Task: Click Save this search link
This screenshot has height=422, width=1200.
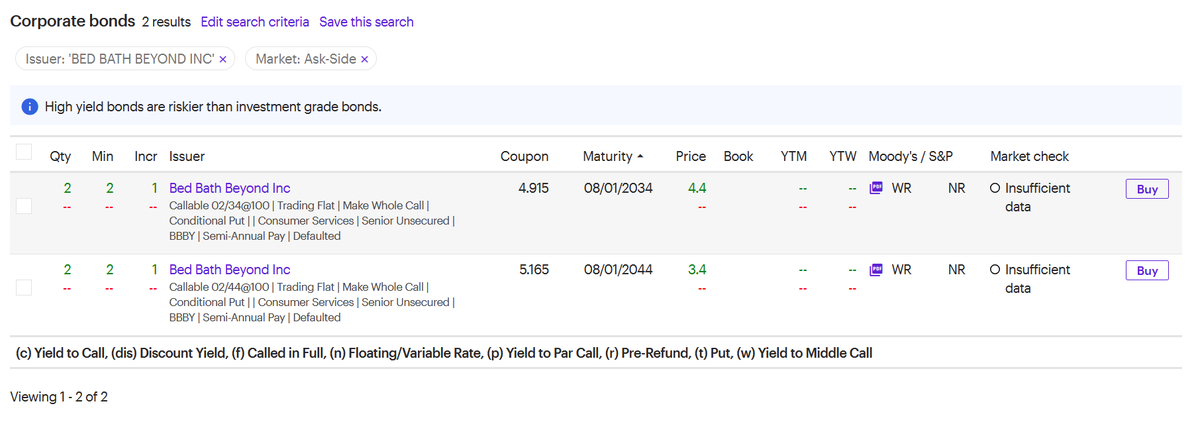Action: point(366,21)
